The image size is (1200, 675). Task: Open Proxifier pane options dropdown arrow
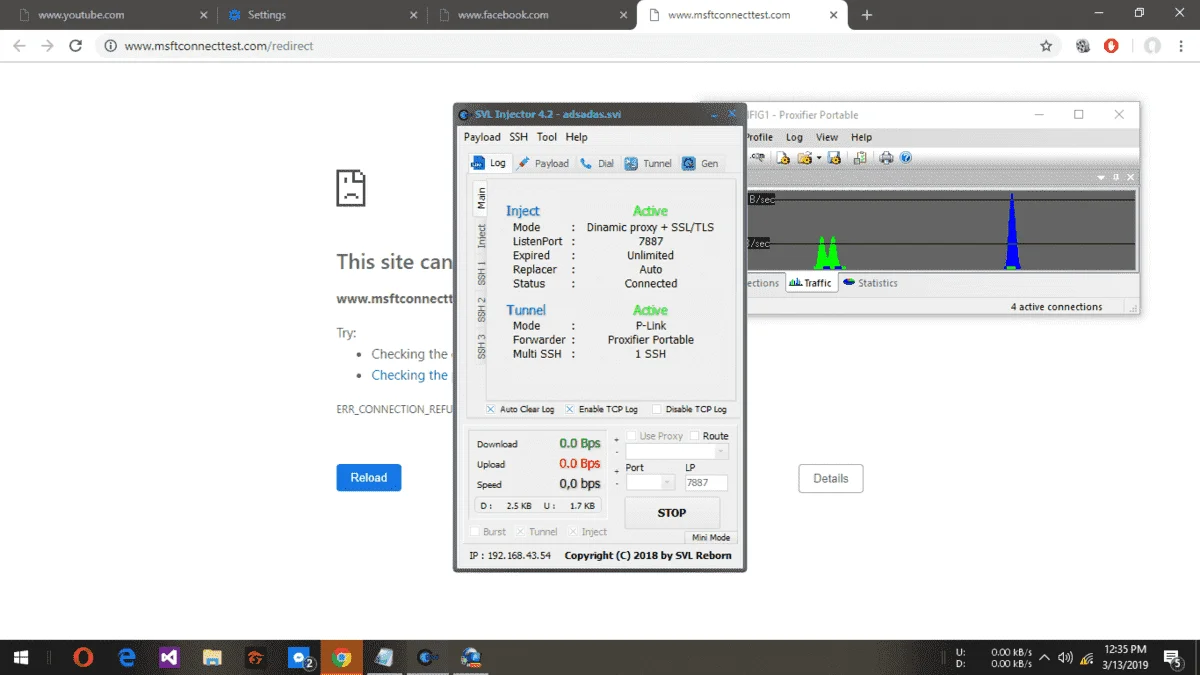(1101, 177)
